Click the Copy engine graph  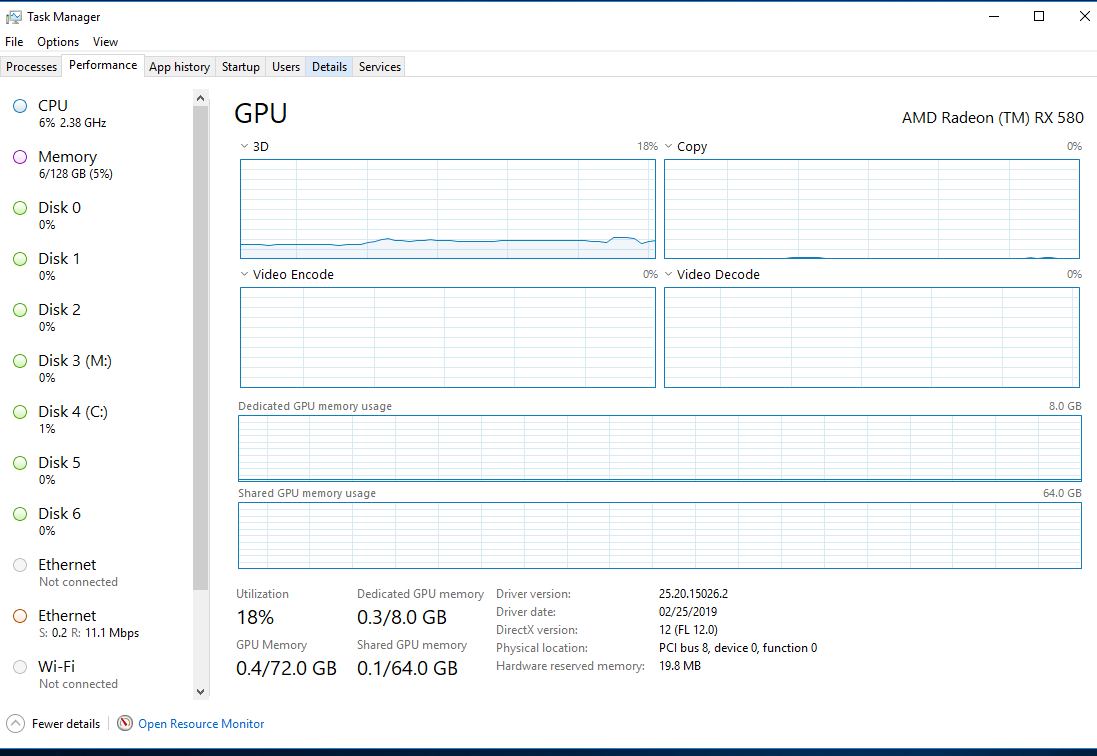tap(872, 209)
